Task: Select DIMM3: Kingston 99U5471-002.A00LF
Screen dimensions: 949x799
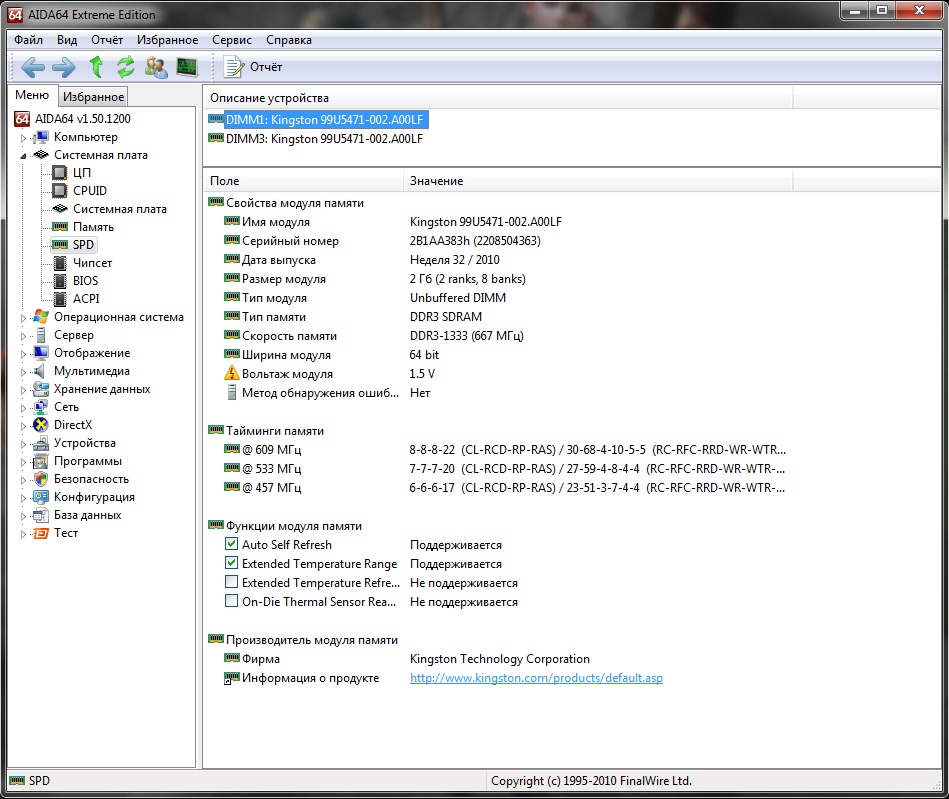Action: pyautogui.click(x=324, y=139)
